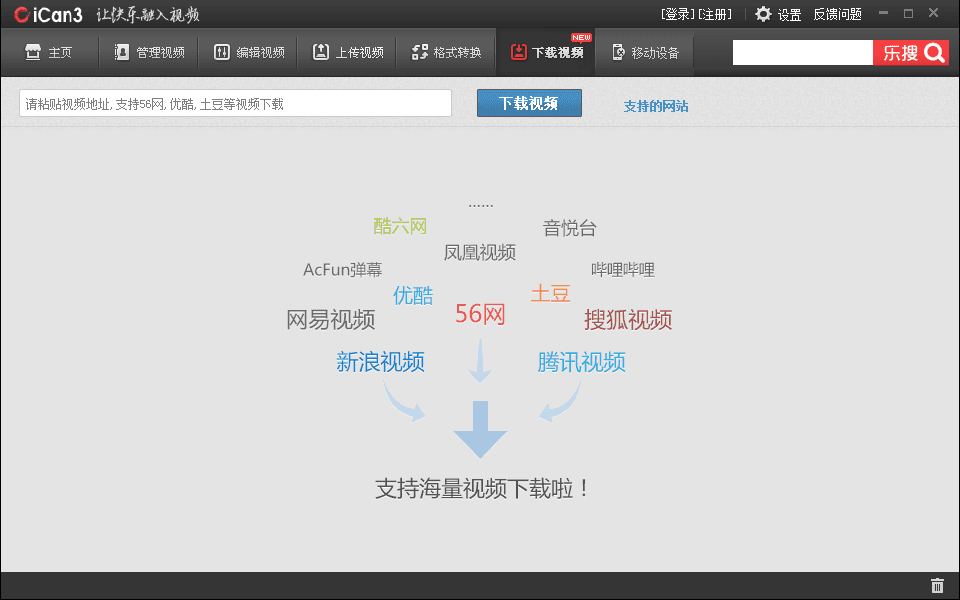This screenshot has height=600, width=960.
Task: Click the 支持海量视频下载啦 caption
Action: [x=482, y=489]
